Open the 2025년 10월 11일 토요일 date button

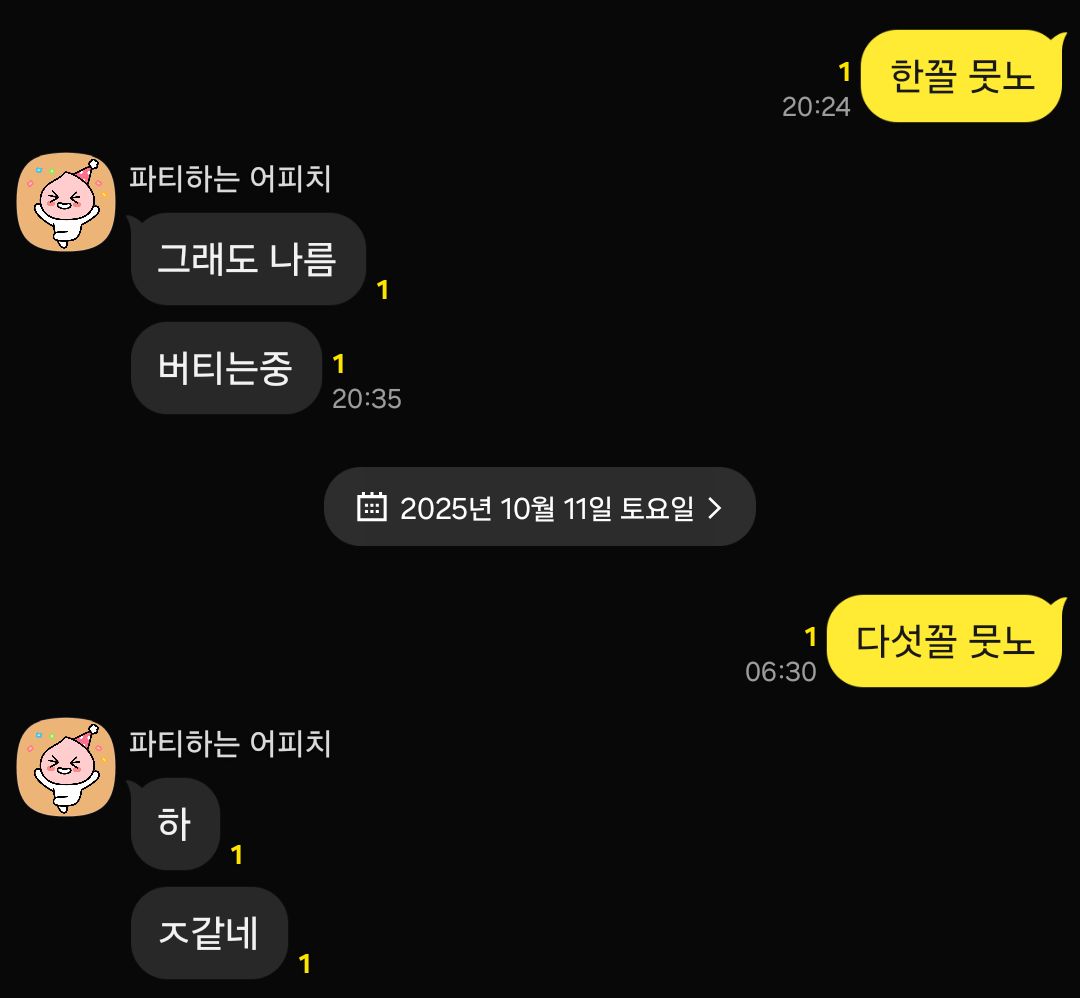(x=540, y=507)
